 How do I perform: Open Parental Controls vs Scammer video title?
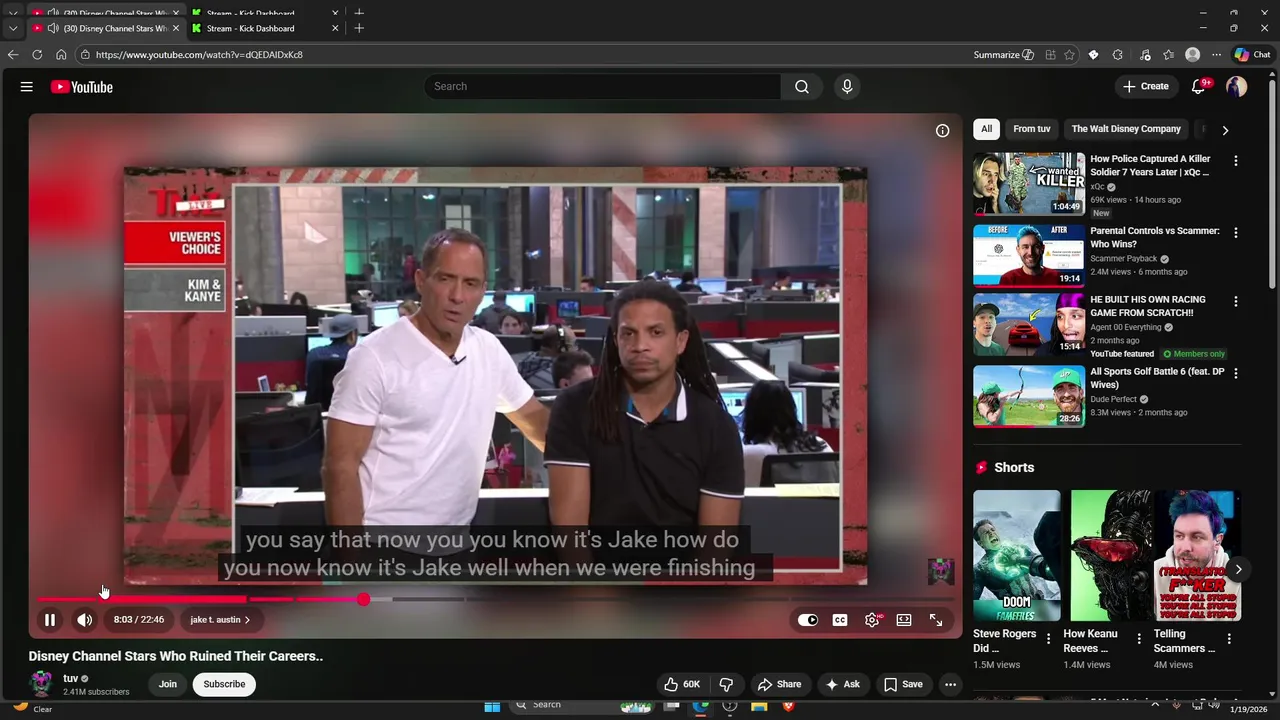pos(1155,237)
